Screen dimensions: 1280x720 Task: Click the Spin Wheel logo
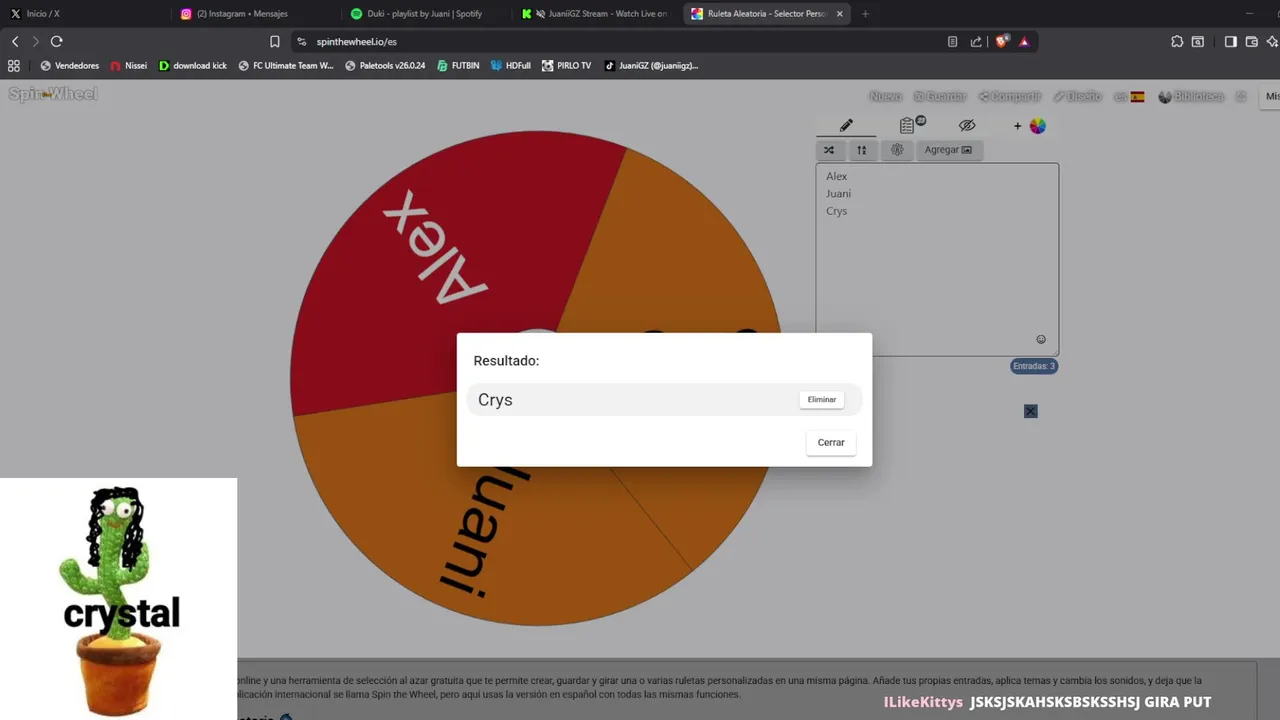53,94
